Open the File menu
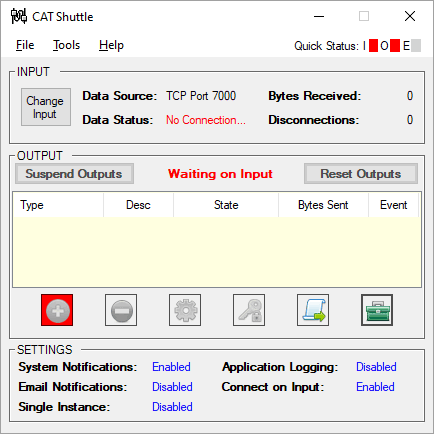This screenshot has height=434, width=434. [25, 45]
